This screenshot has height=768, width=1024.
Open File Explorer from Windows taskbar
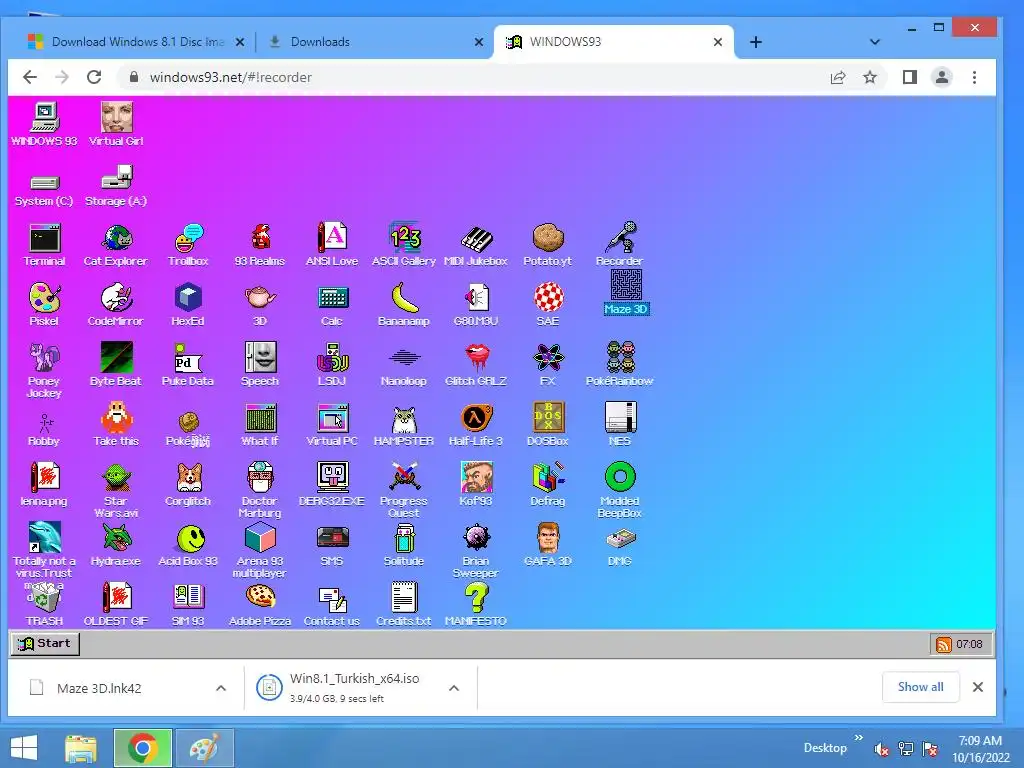tap(80, 748)
